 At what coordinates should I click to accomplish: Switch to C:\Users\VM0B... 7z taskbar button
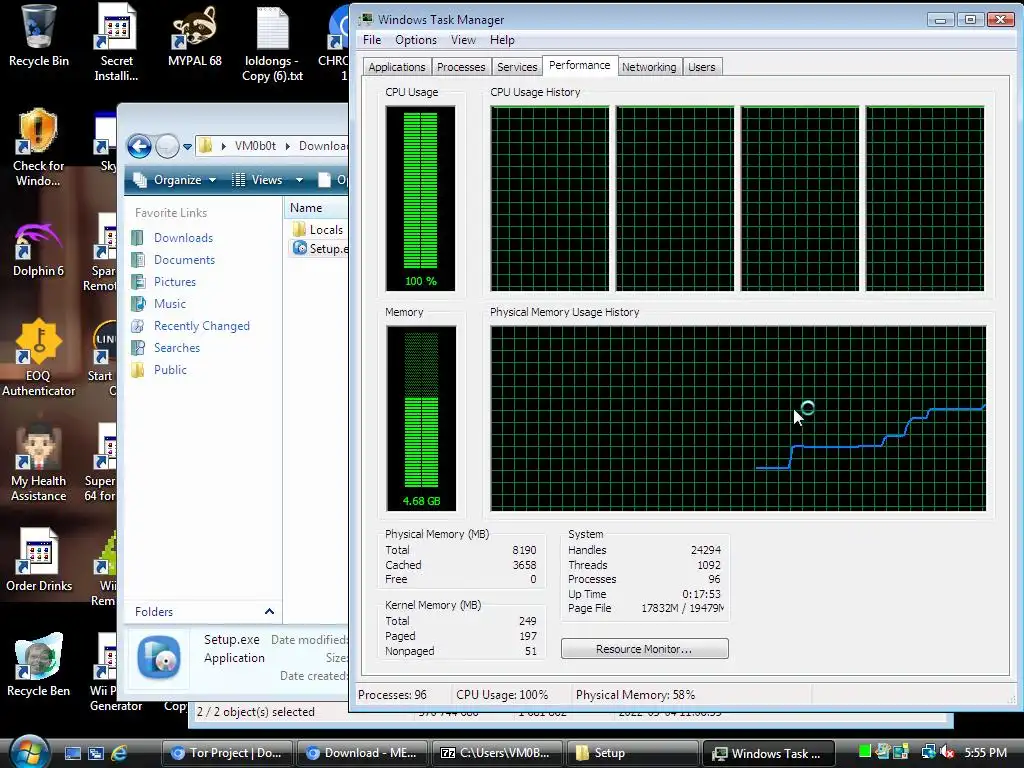(x=497, y=753)
